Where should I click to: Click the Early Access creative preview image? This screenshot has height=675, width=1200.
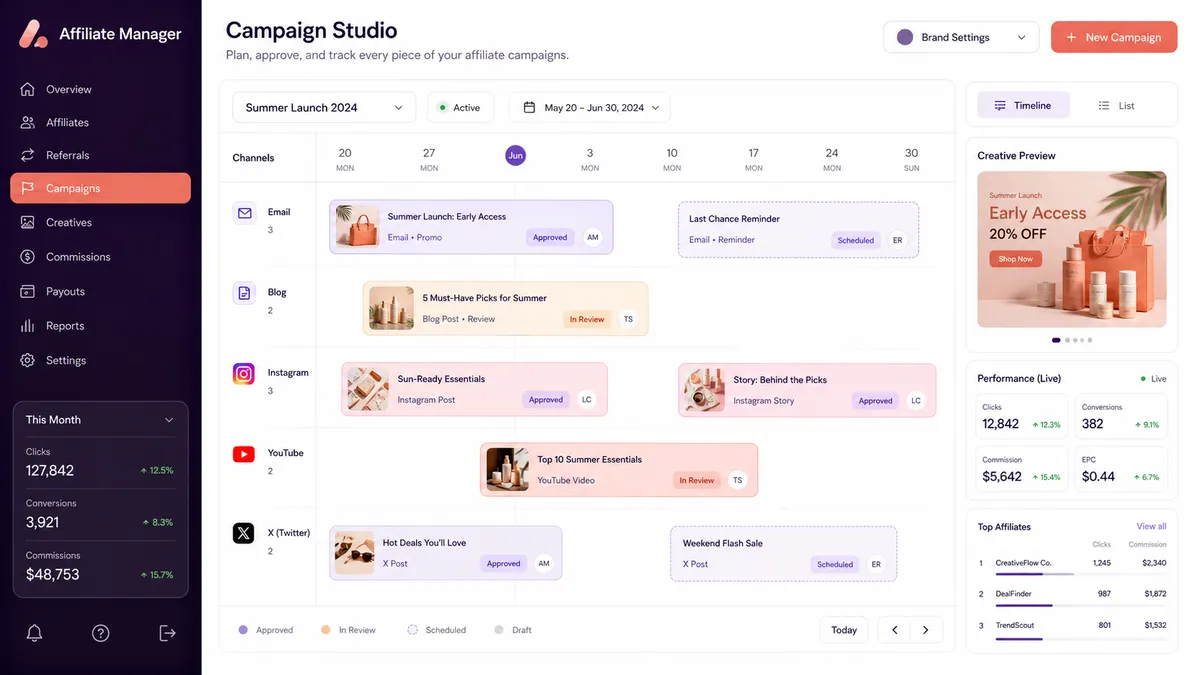pos(1072,249)
